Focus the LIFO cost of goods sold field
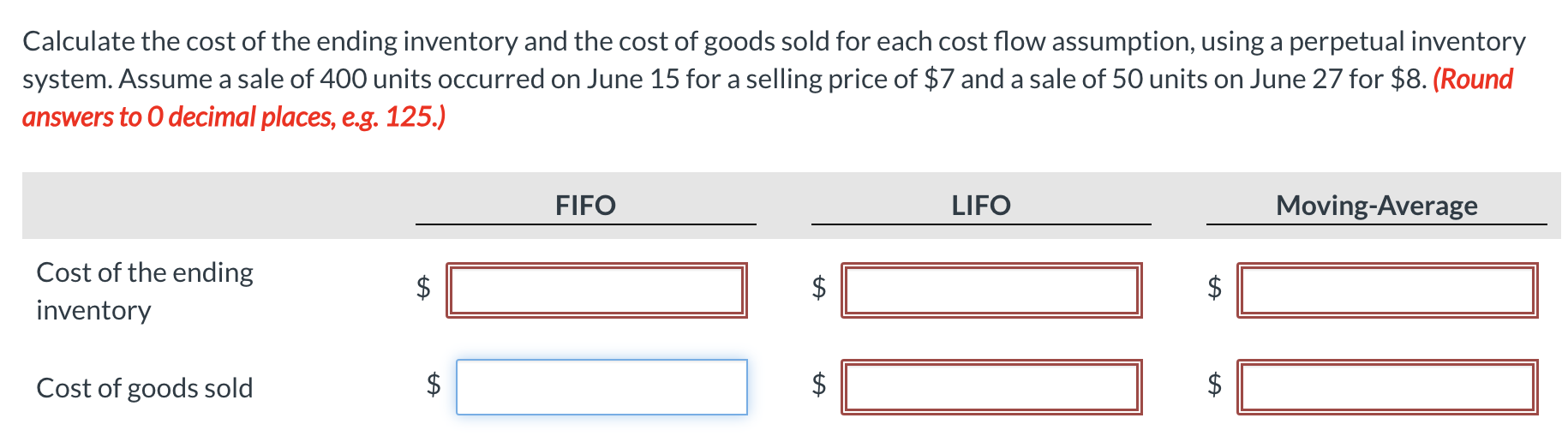The image size is (1568, 442). click(991, 387)
